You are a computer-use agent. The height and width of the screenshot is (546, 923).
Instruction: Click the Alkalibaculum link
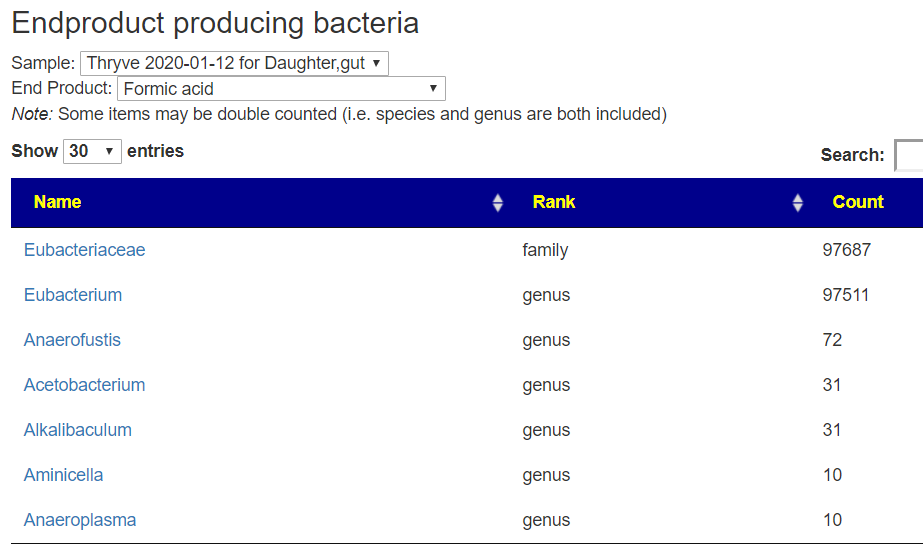(78, 430)
